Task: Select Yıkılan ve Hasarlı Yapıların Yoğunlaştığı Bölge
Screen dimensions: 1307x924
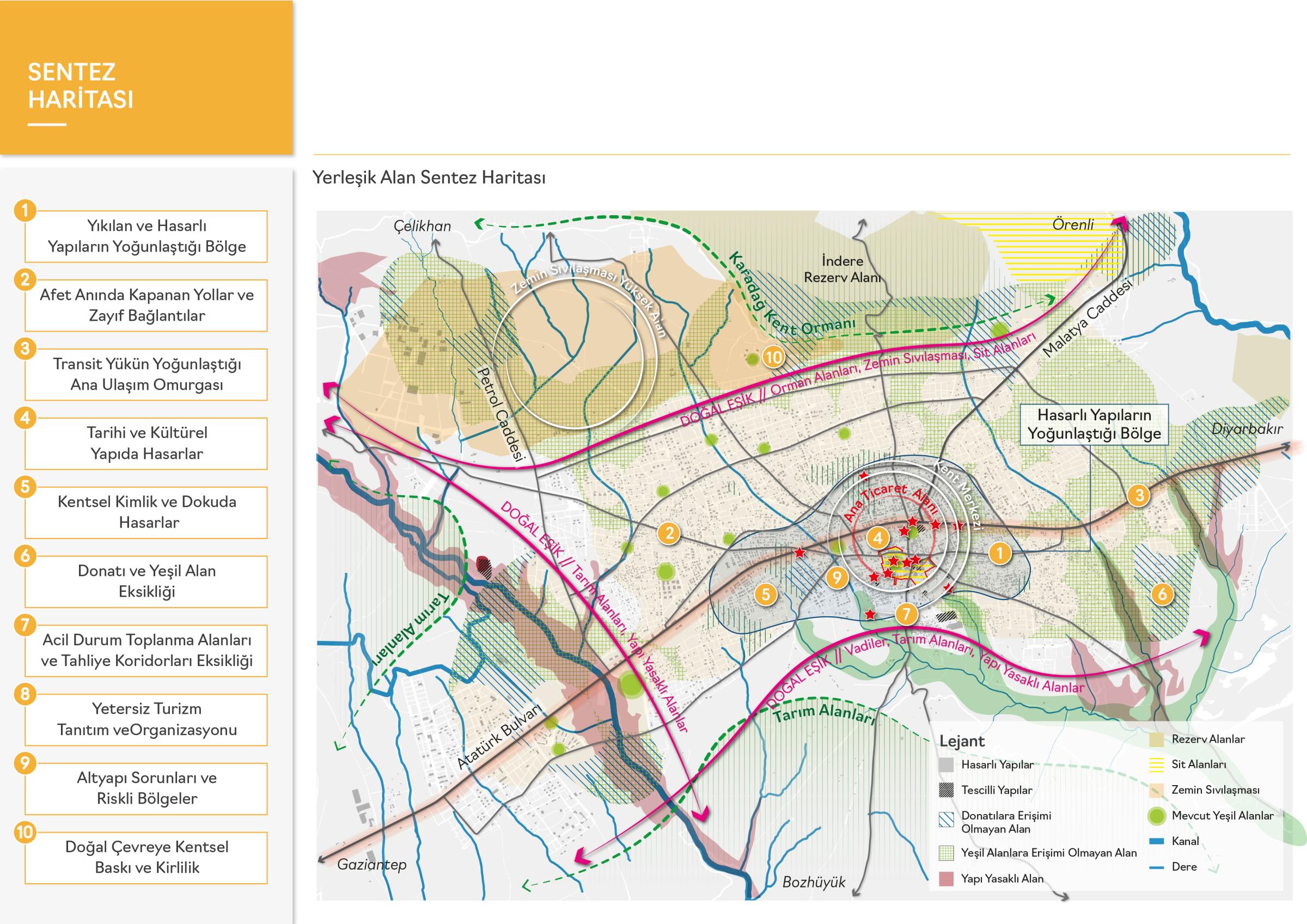Action: [x=146, y=236]
